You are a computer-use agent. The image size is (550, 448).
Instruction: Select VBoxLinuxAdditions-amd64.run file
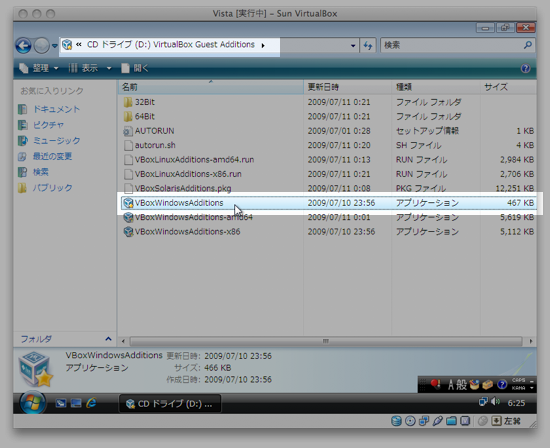[x=189, y=160]
